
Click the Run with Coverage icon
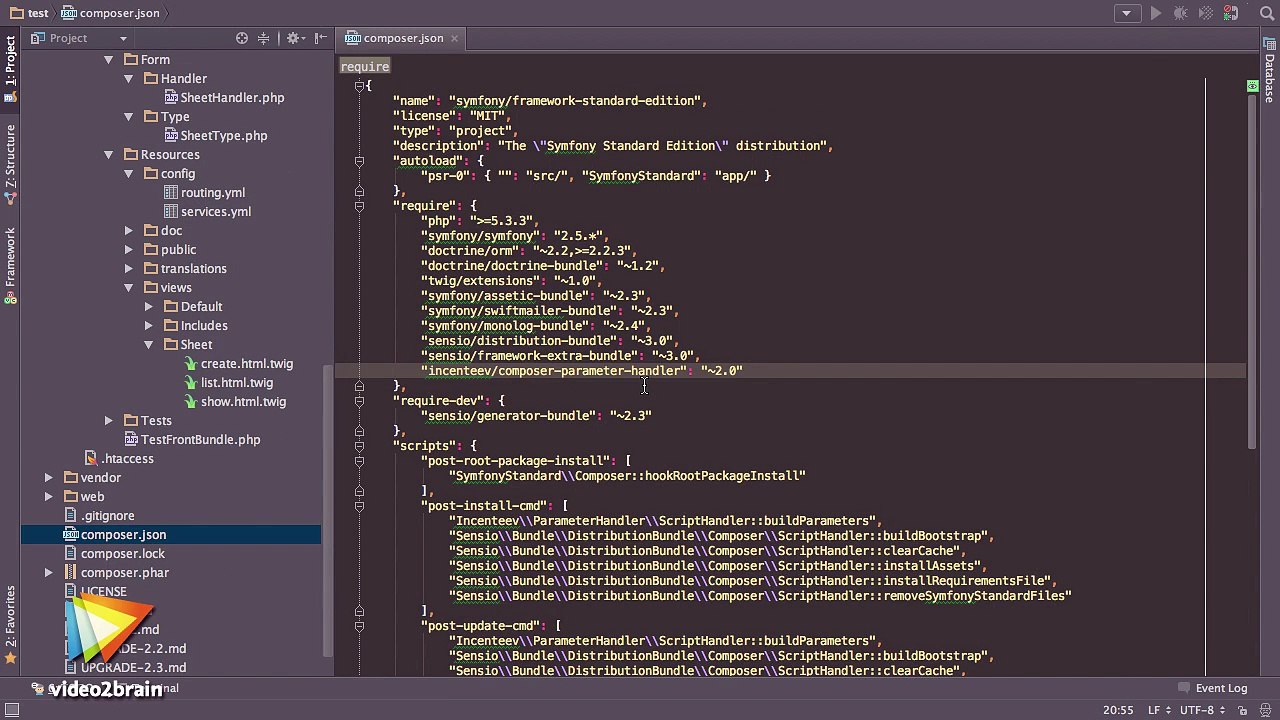pos(1205,13)
